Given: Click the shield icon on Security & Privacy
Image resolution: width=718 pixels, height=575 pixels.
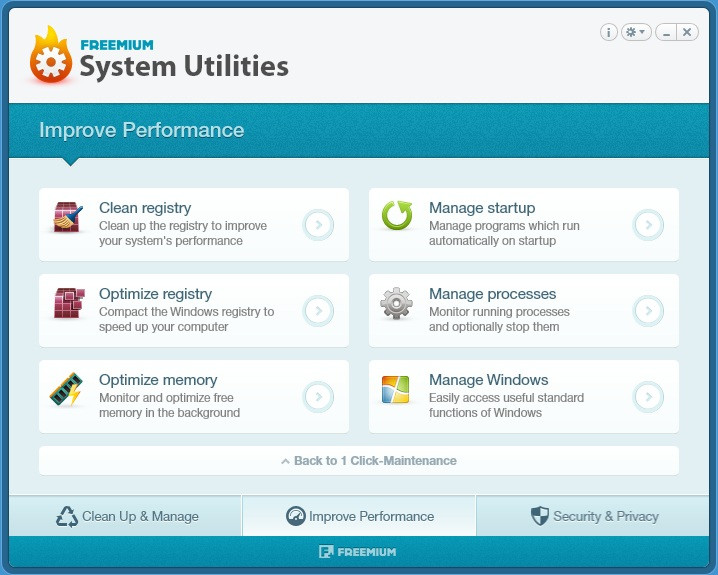Looking at the screenshot, I should pos(540,516).
